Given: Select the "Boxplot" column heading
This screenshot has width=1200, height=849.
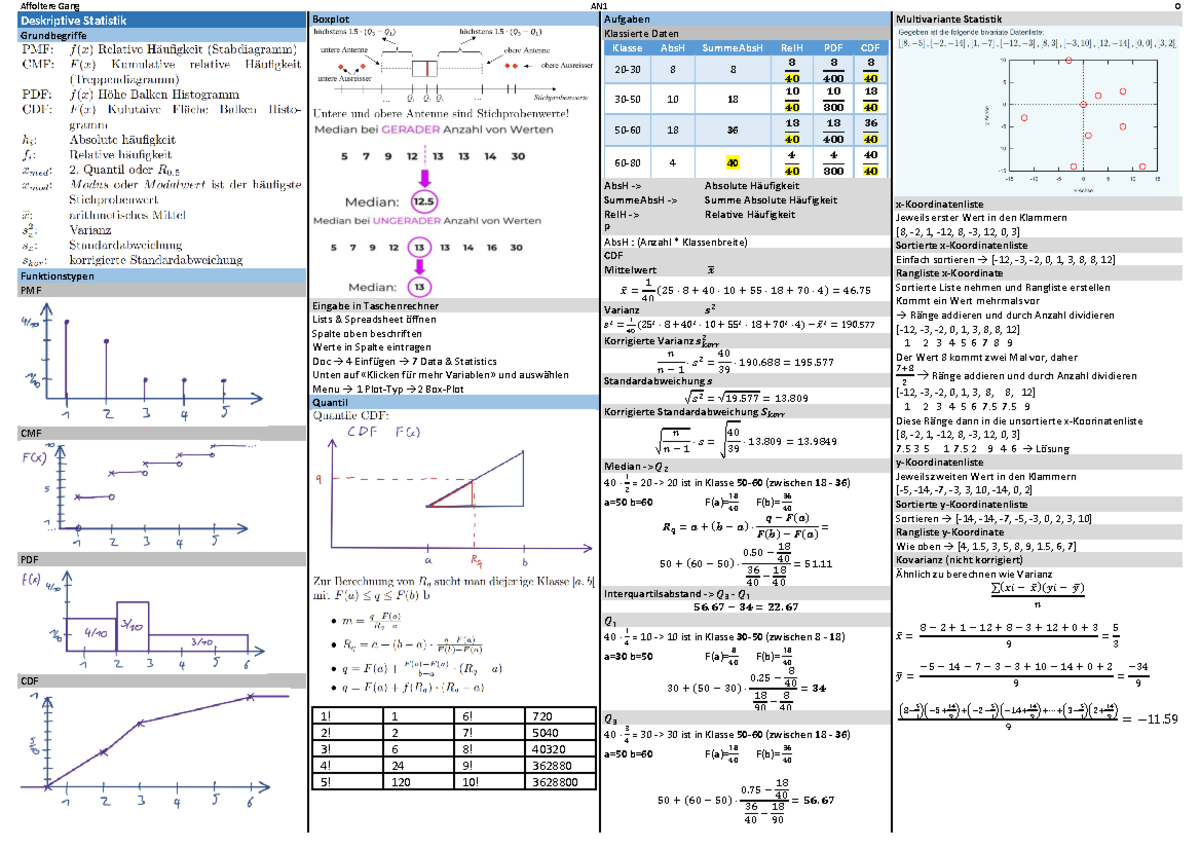Looking at the screenshot, I should (x=331, y=20).
